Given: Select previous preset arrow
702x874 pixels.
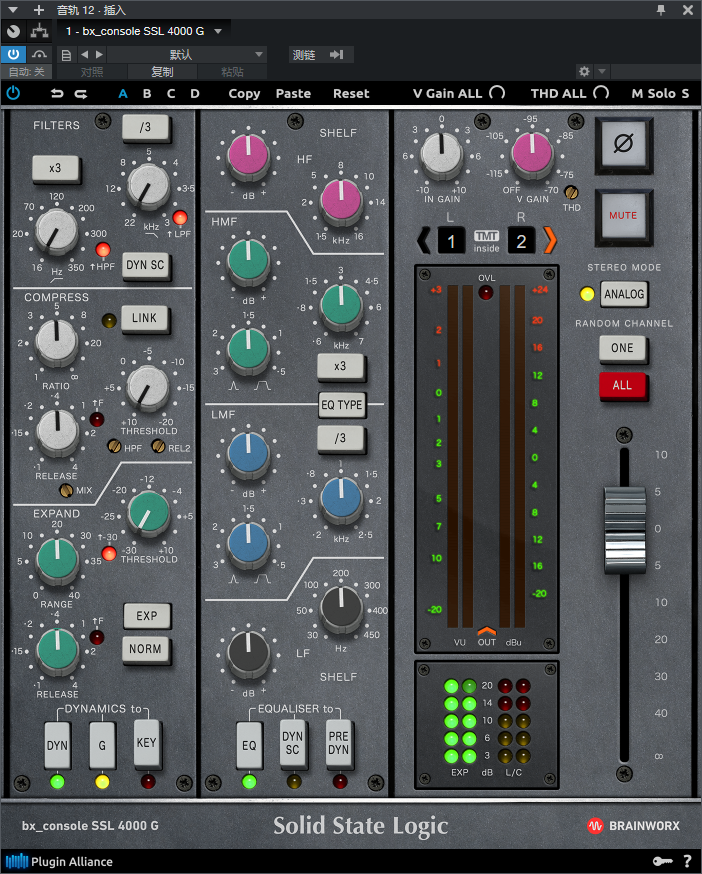Looking at the screenshot, I should click(x=85, y=55).
